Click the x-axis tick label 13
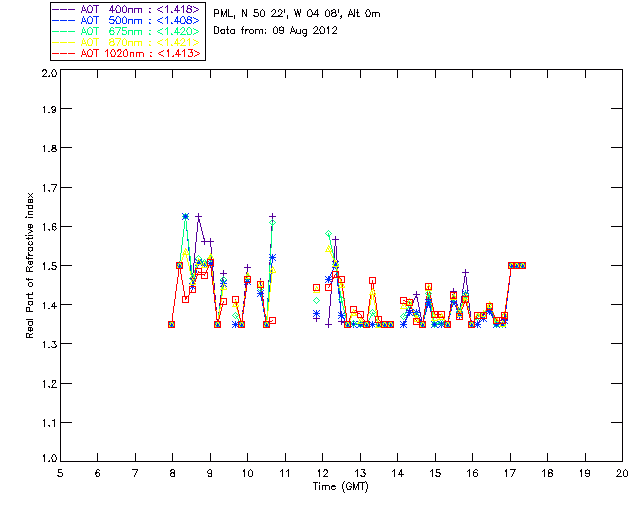Viewport: 640px width, 512px height. tap(360, 473)
